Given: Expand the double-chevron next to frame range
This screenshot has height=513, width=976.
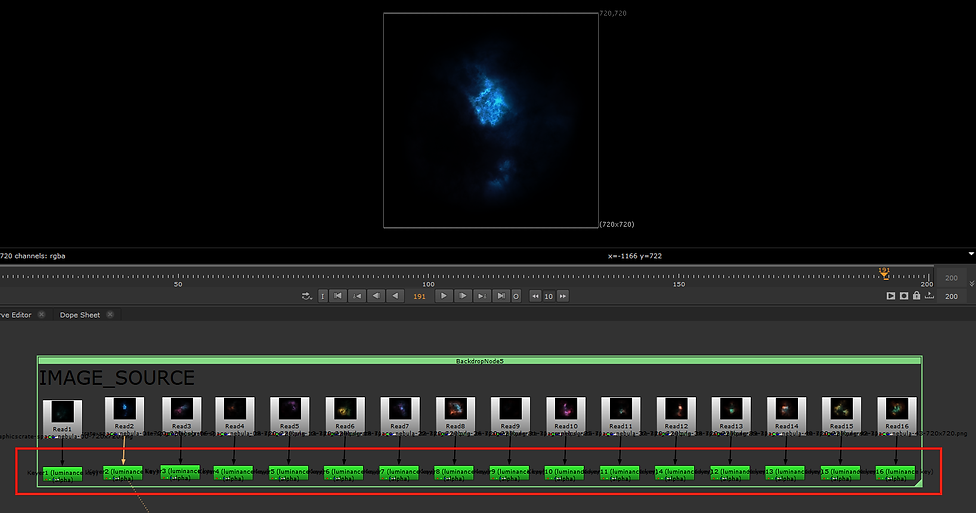Looking at the screenshot, I should (972, 283).
